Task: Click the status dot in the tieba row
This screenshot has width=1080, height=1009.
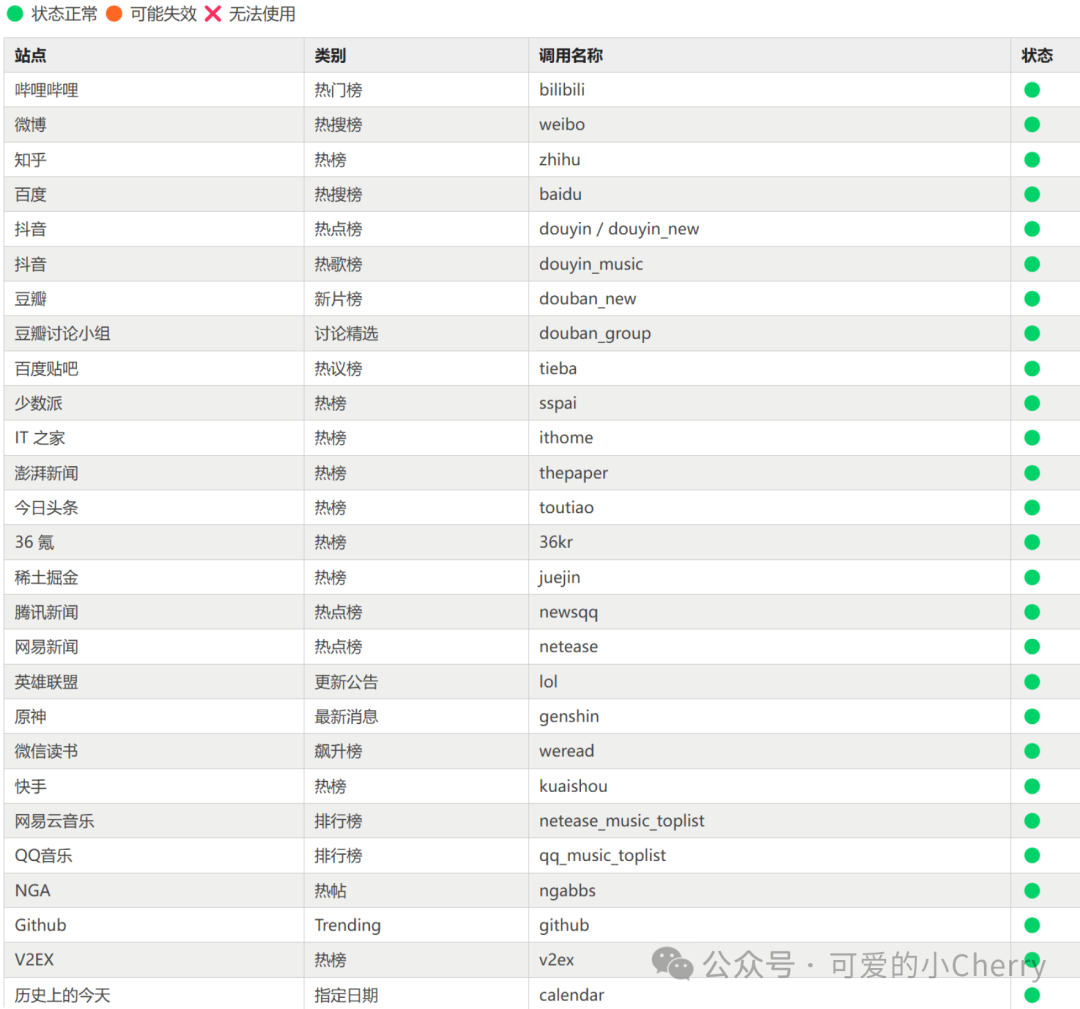Action: (1032, 368)
